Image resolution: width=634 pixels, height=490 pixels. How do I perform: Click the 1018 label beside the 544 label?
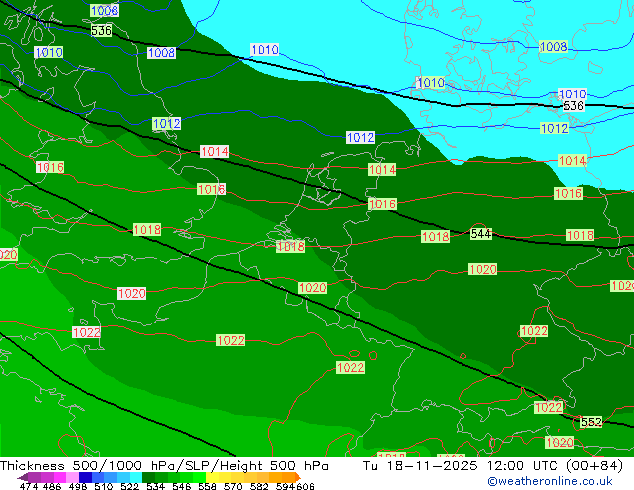click(435, 237)
